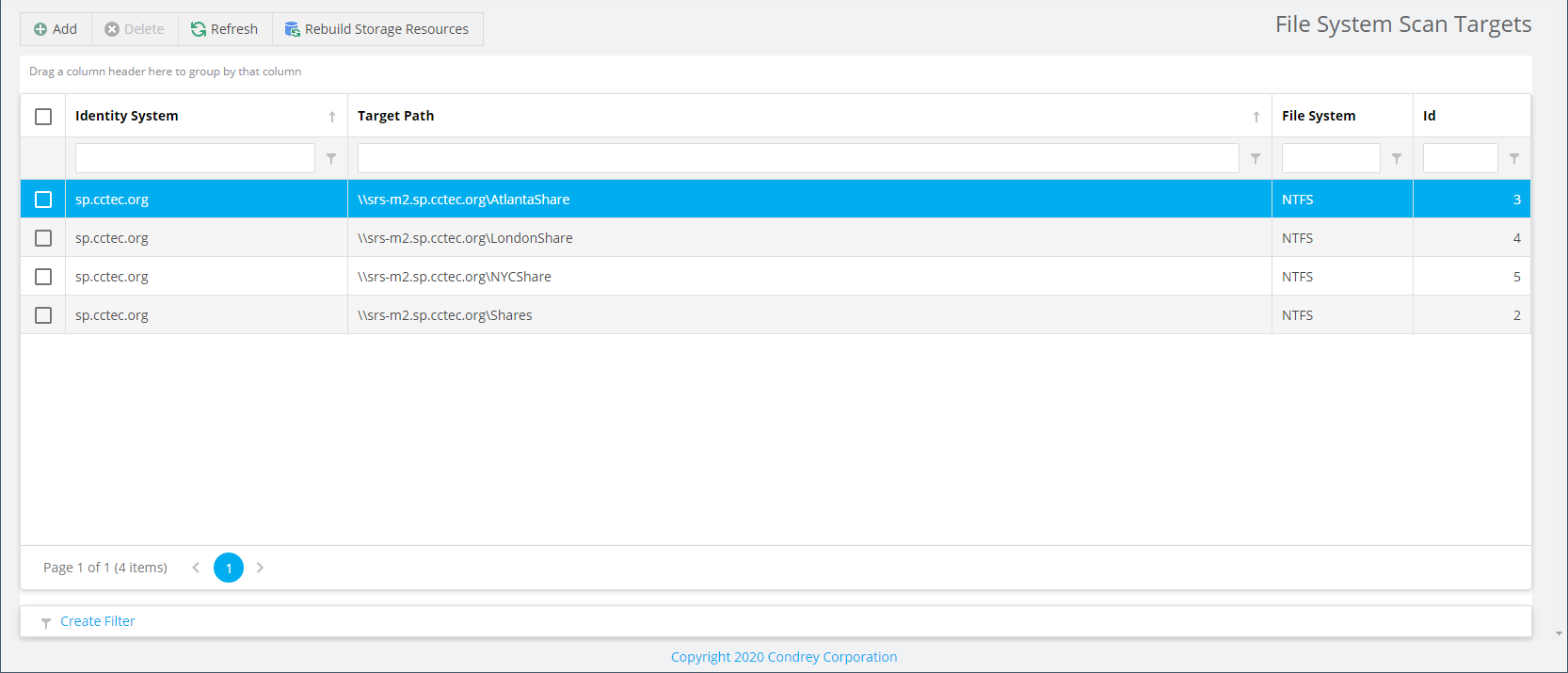This screenshot has height=673, width=1568.
Task: Open the Identity System column filter icon
Action: [331, 159]
